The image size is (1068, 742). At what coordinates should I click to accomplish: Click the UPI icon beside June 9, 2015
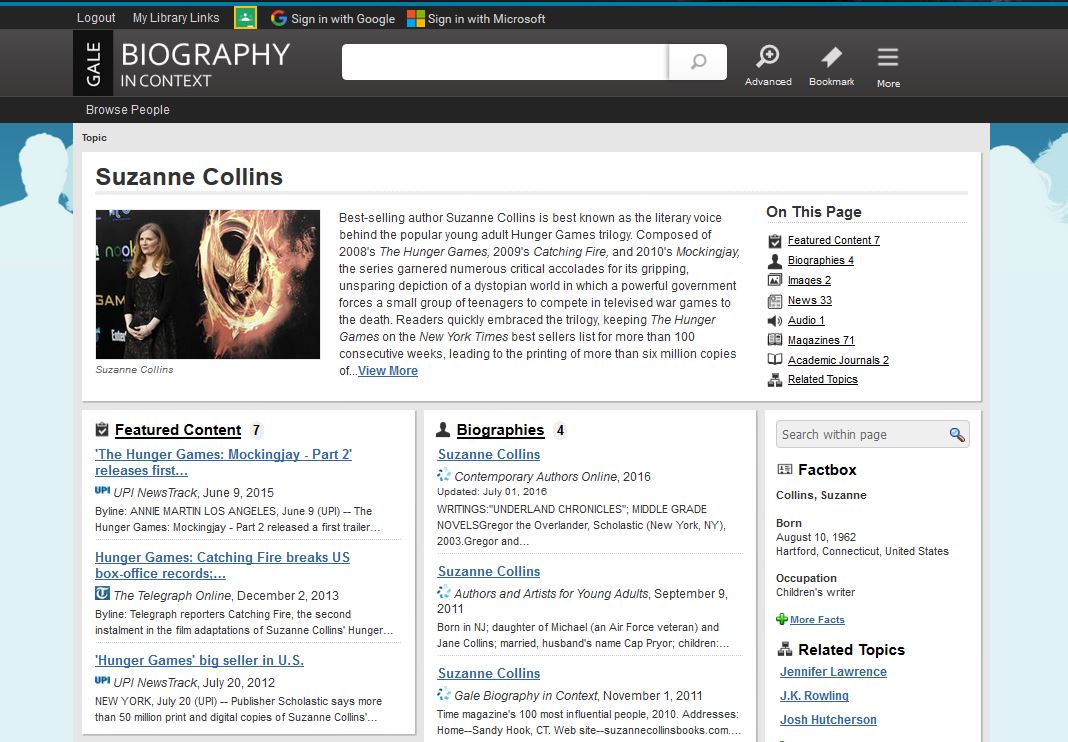point(102,490)
